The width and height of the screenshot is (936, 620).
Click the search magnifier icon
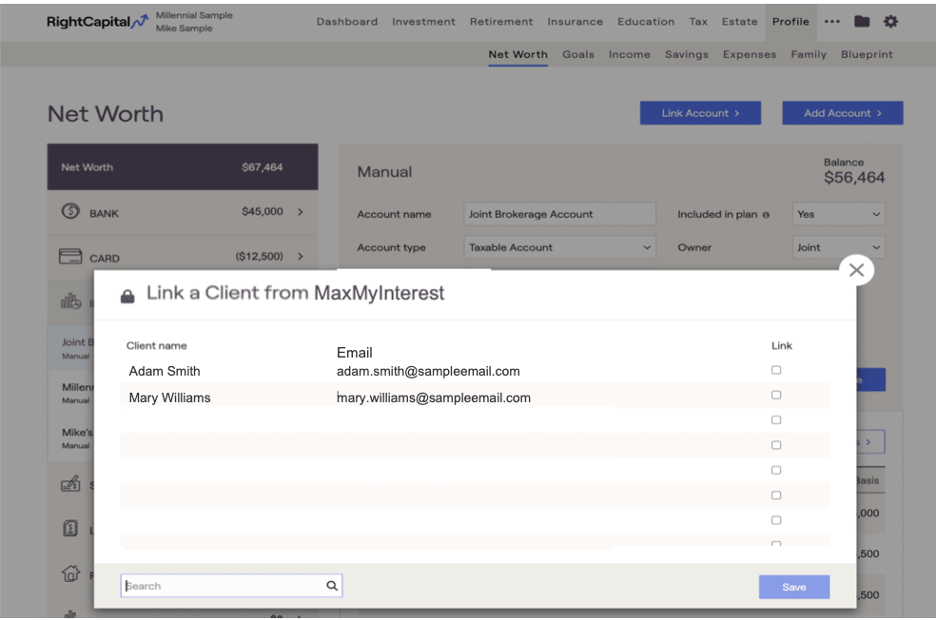(332, 586)
